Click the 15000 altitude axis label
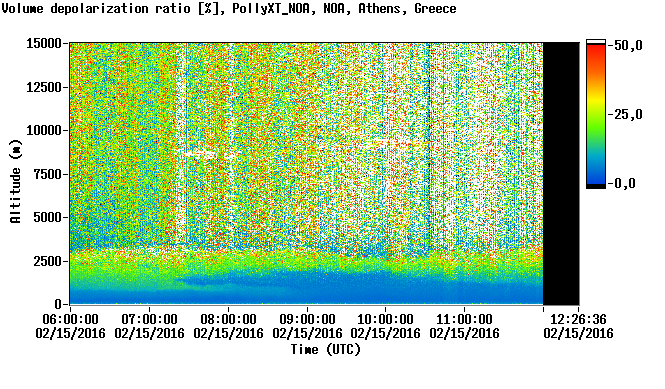Image resolution: width=665 pixels, height=389 pixels. 44,43
